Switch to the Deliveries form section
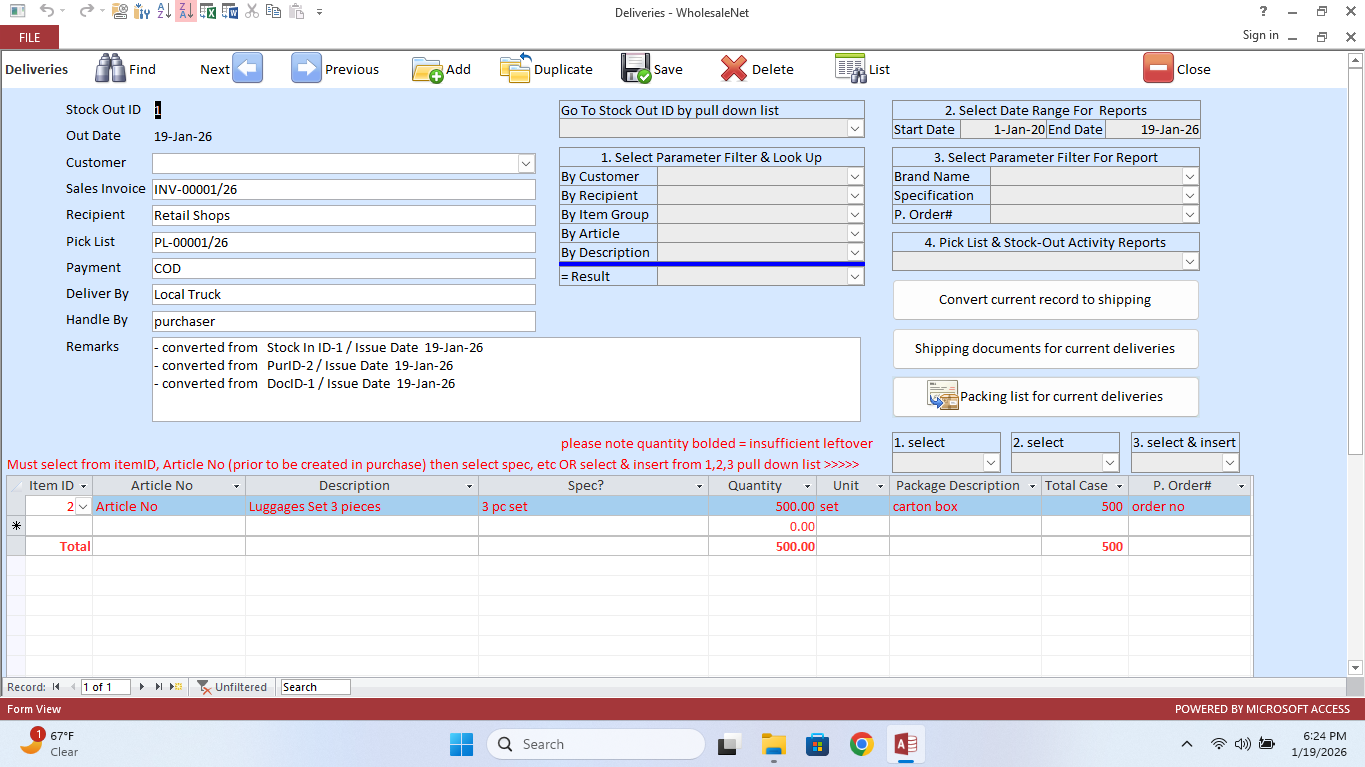The width and height of the screenshot is (1365, 767). point(37,69)
